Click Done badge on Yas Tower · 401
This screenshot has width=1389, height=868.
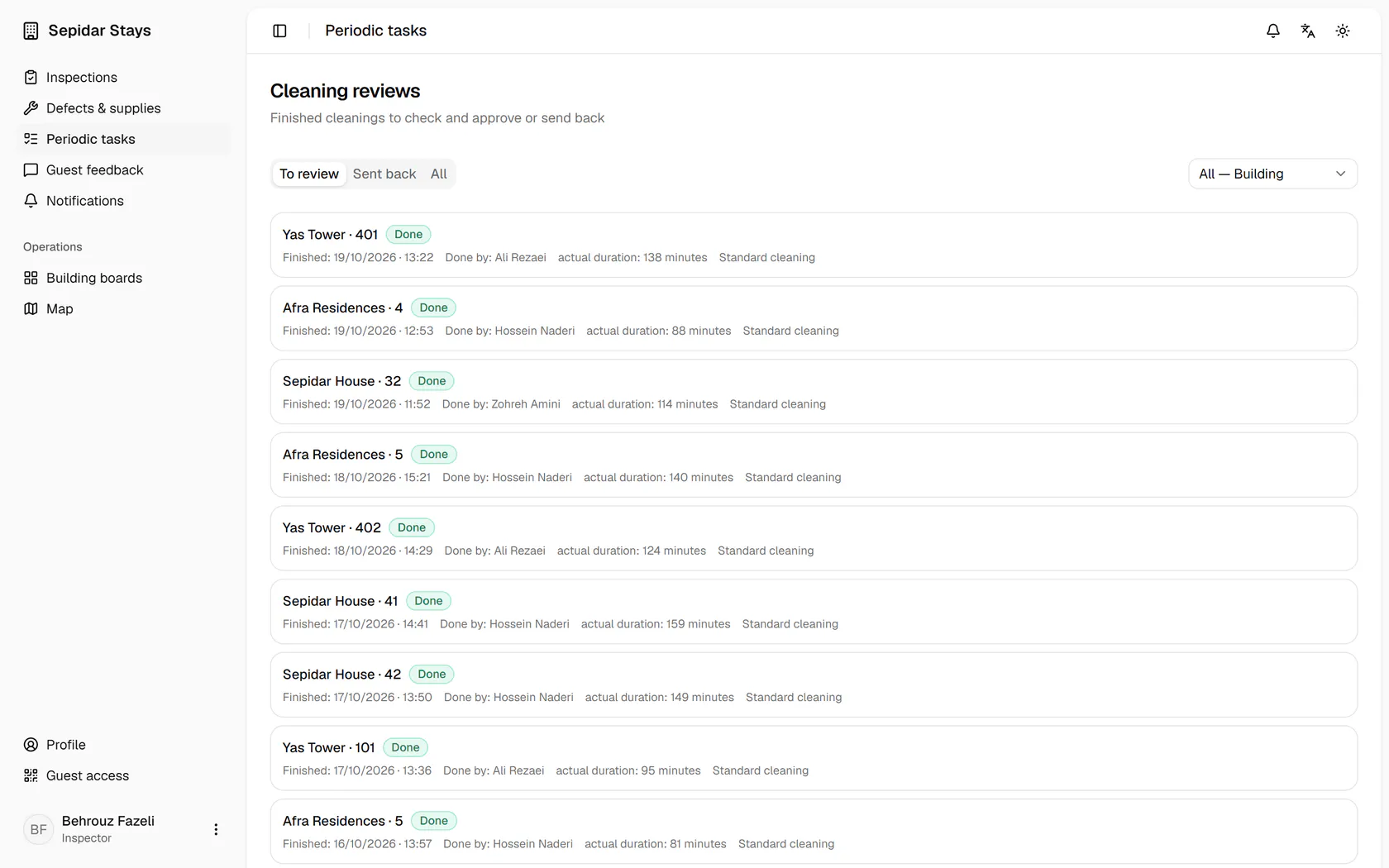point(408,235)
